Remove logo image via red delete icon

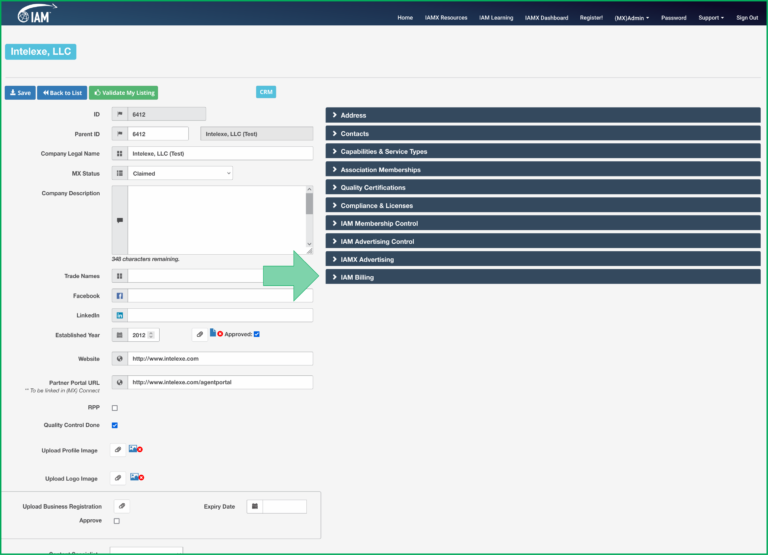click(x=141, y=478)
